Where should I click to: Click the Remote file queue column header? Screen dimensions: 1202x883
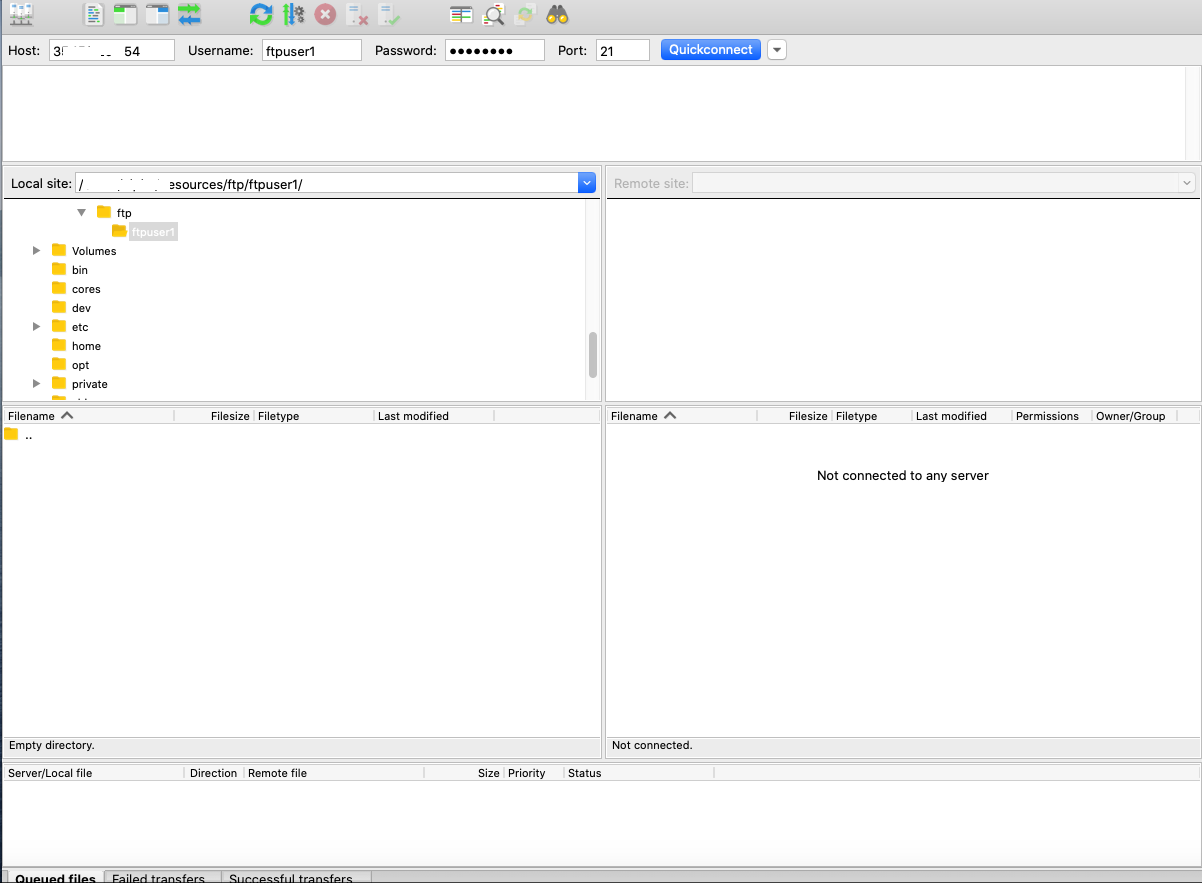(334, 773)
